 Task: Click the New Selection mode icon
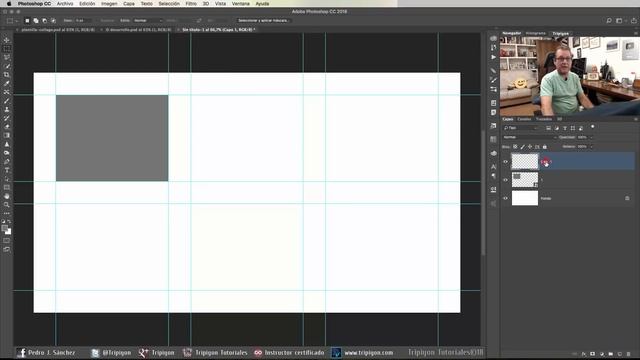(27, 20)
